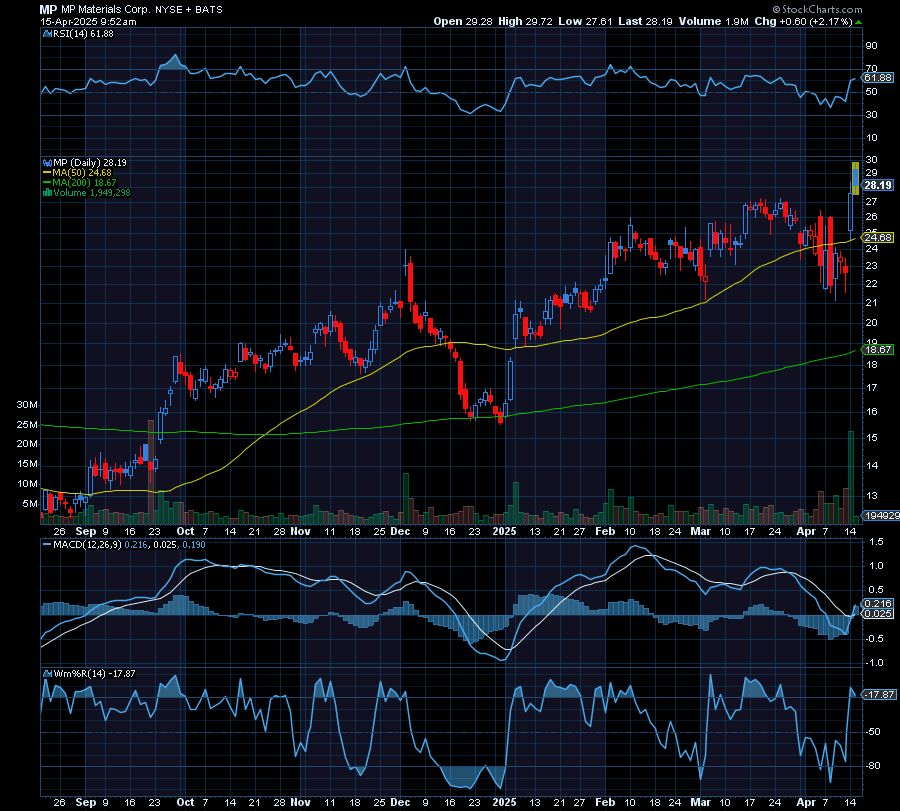Click the 18.67 MA(200) value axis tag
Viewport: 900px width, 811px height.
pyautogui.click(x=877, y=350)
